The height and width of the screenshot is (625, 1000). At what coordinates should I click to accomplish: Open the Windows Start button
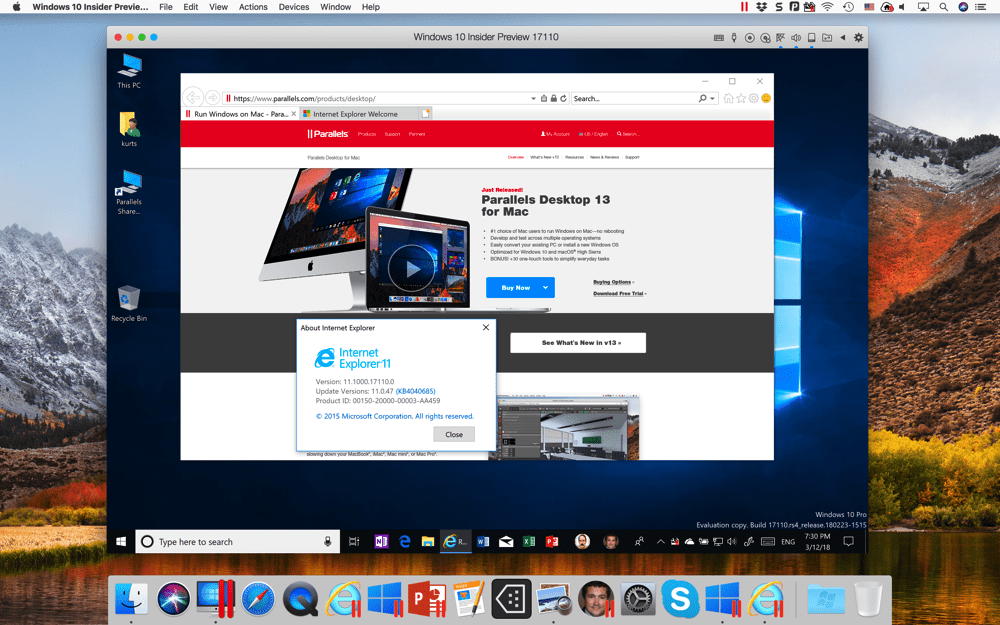tap(121, 541)
